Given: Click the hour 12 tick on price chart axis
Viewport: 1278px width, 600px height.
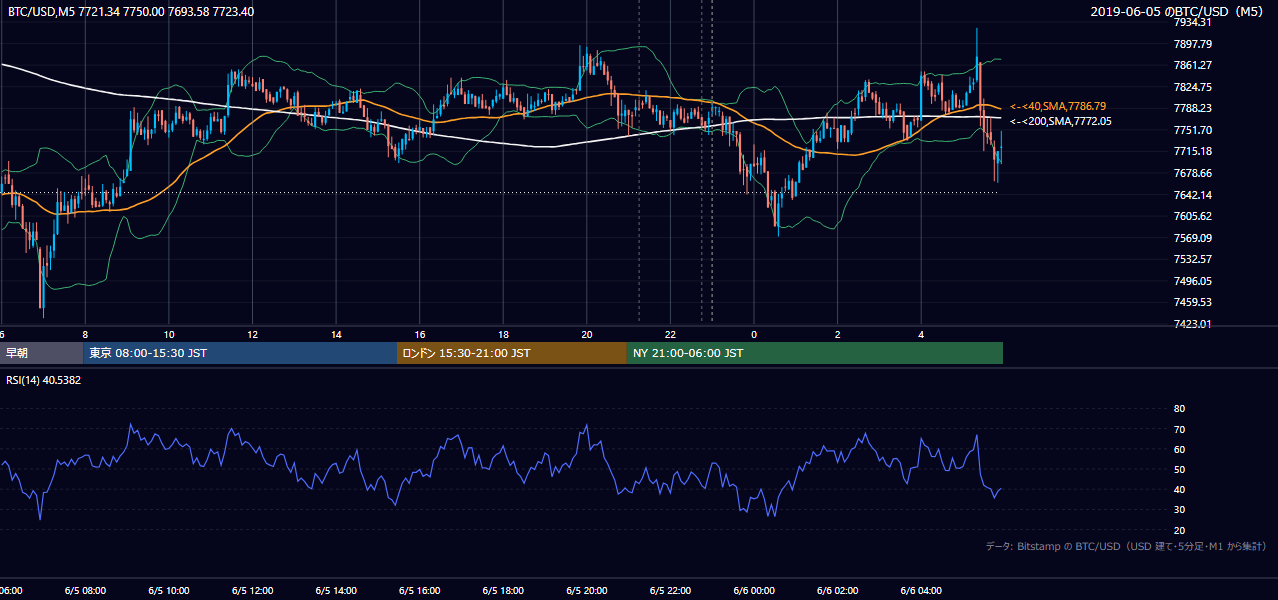Looking at the screenshot, I should (253, 335).
